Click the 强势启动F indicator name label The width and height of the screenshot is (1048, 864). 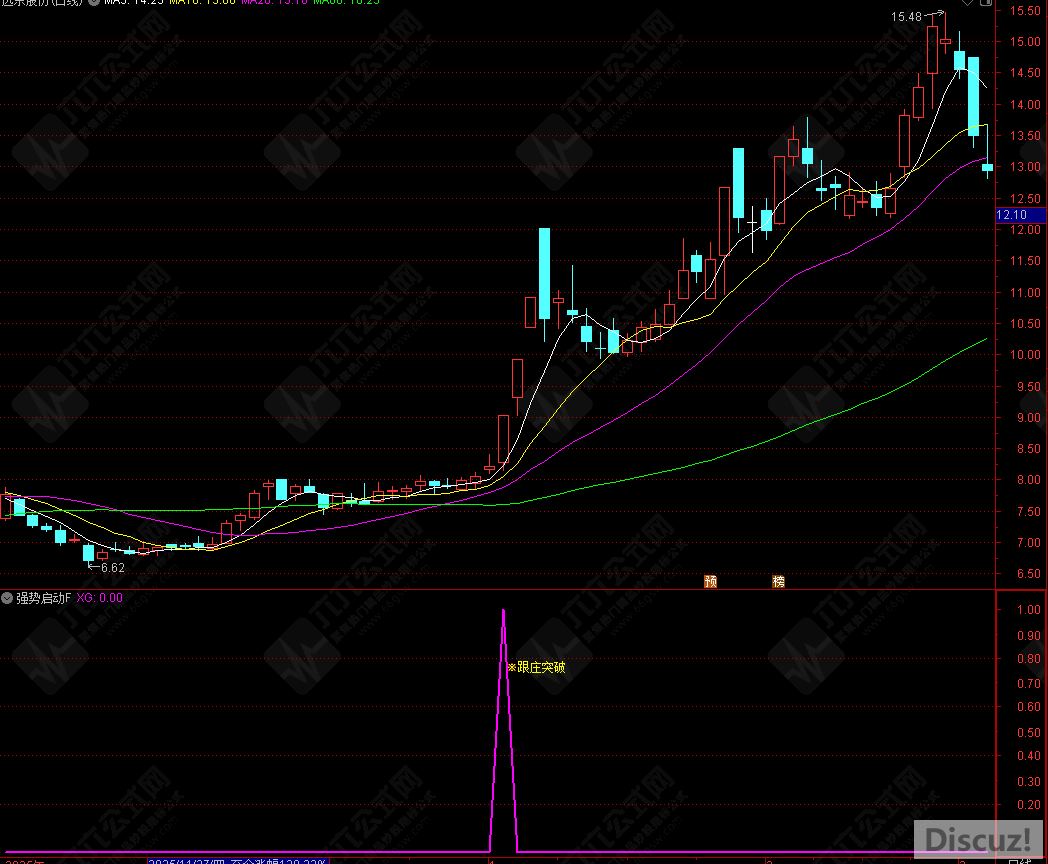pyautogui.click(x=43, y=598)
